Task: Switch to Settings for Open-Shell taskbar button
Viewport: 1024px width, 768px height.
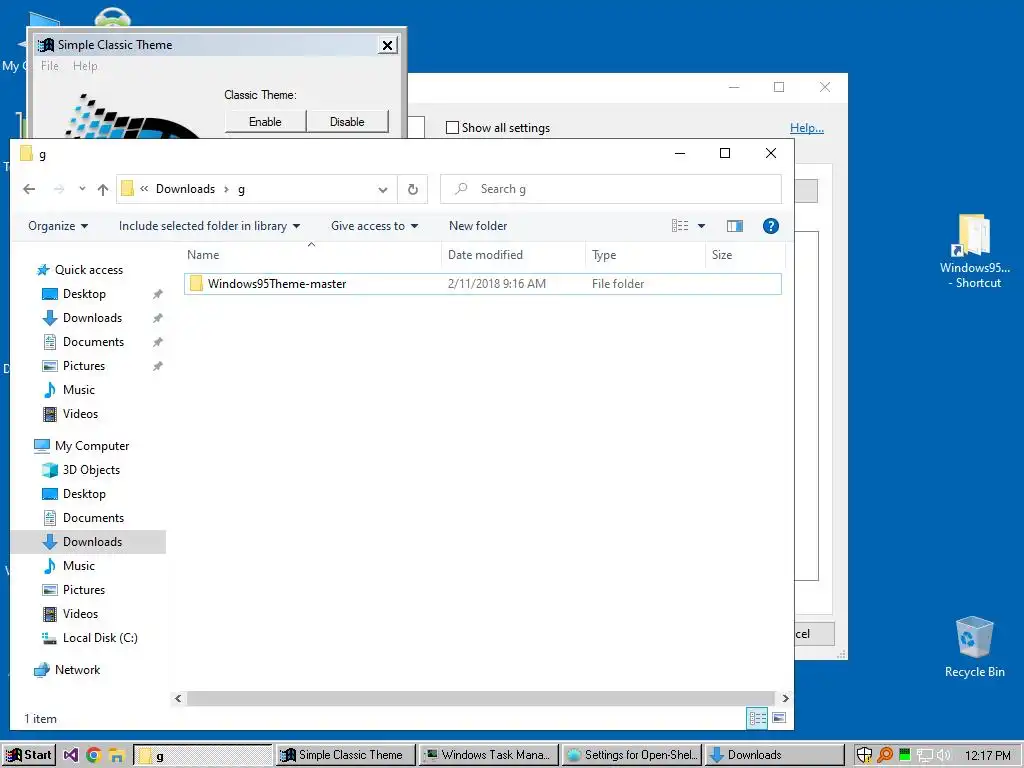Action: coord(632,755)
